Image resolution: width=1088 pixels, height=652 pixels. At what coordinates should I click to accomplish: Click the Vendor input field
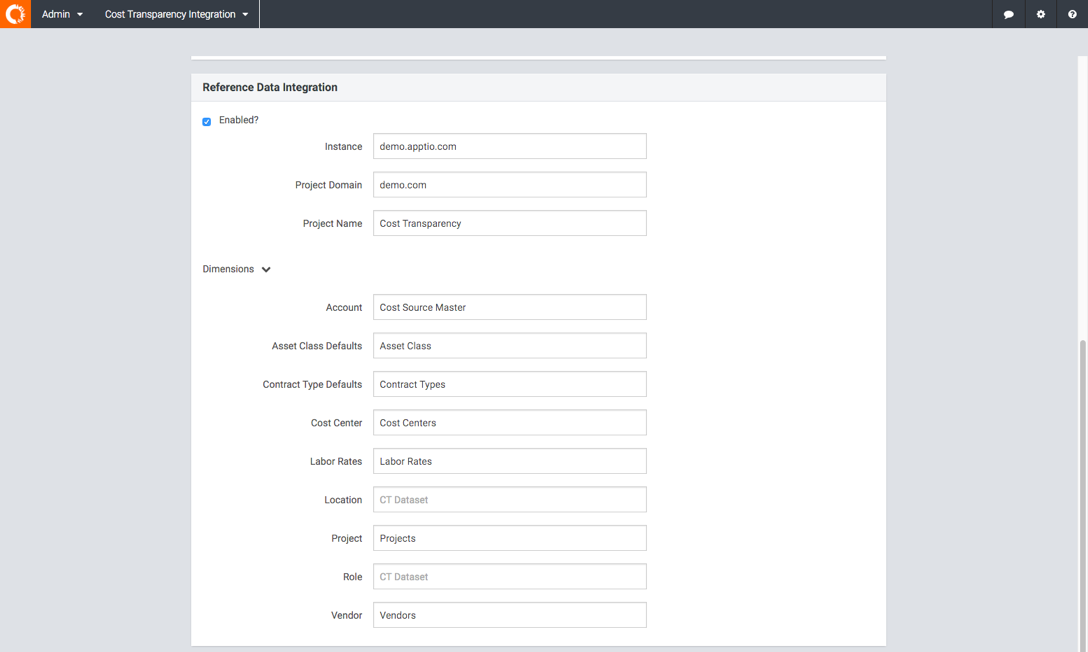509,615
